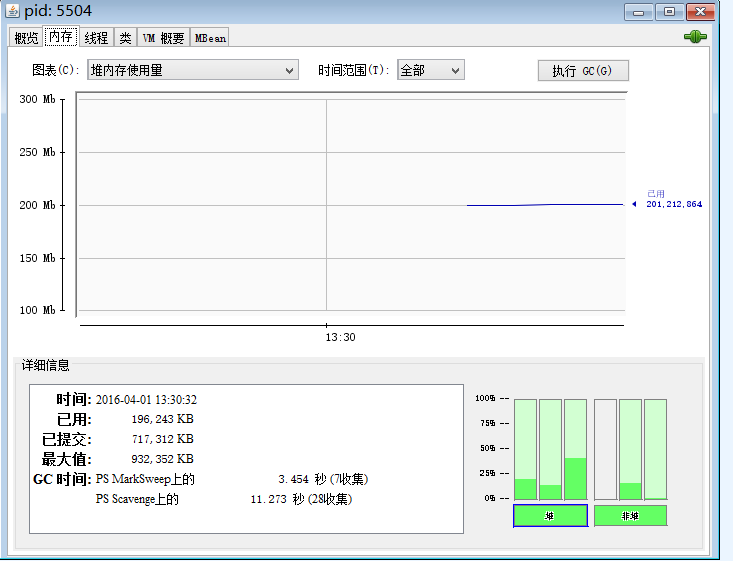Click the 已用 201,212,864 chart marker
This screenshot has height=561, width=733.
click(x=668, y=200)
